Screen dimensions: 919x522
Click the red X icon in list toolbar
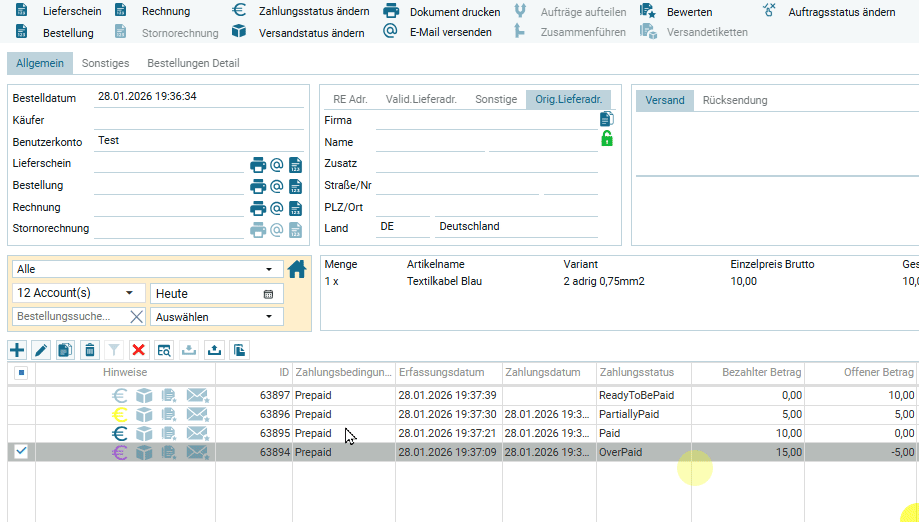139,350
